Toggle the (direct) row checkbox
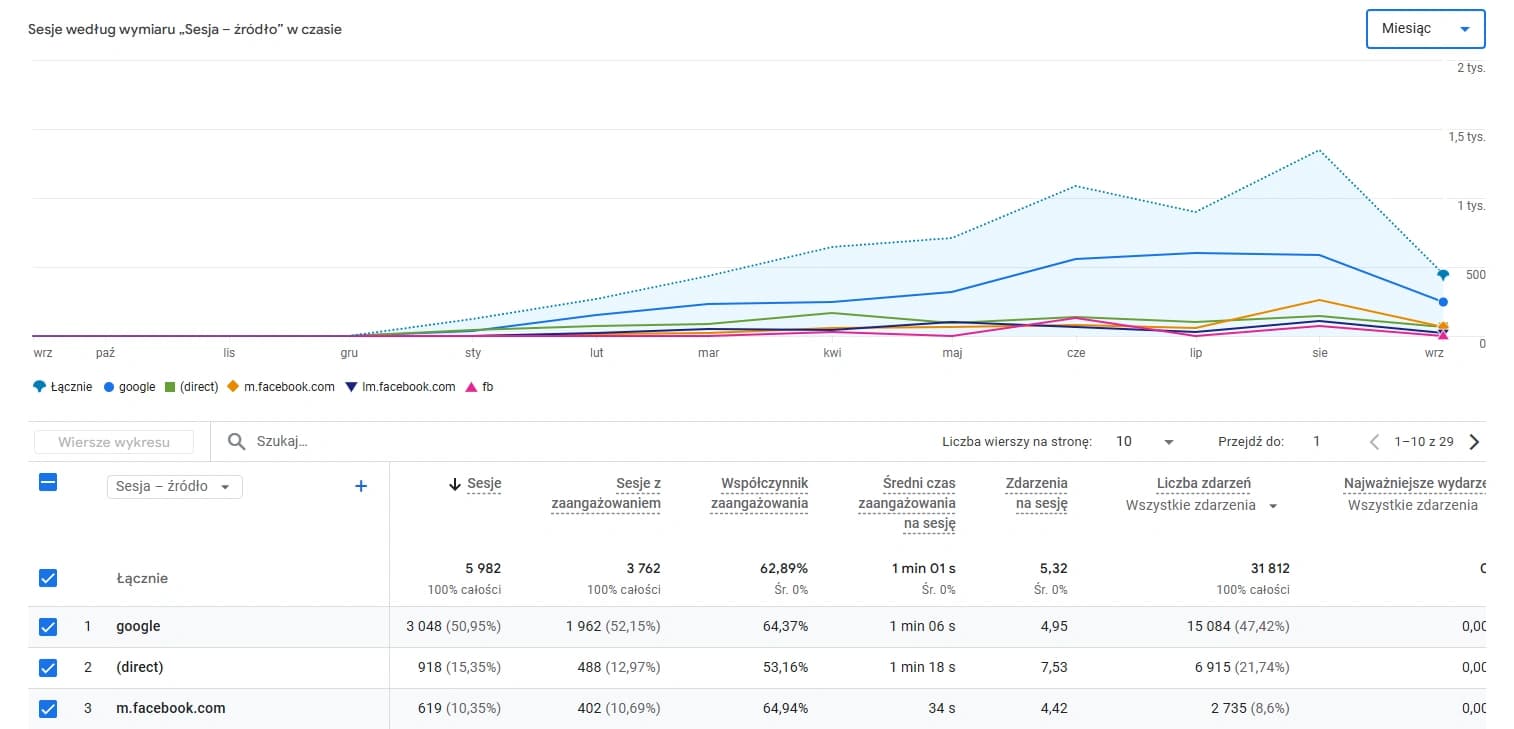The width and height of the screenshot is (1514, 729). click(x=47, y=667)
